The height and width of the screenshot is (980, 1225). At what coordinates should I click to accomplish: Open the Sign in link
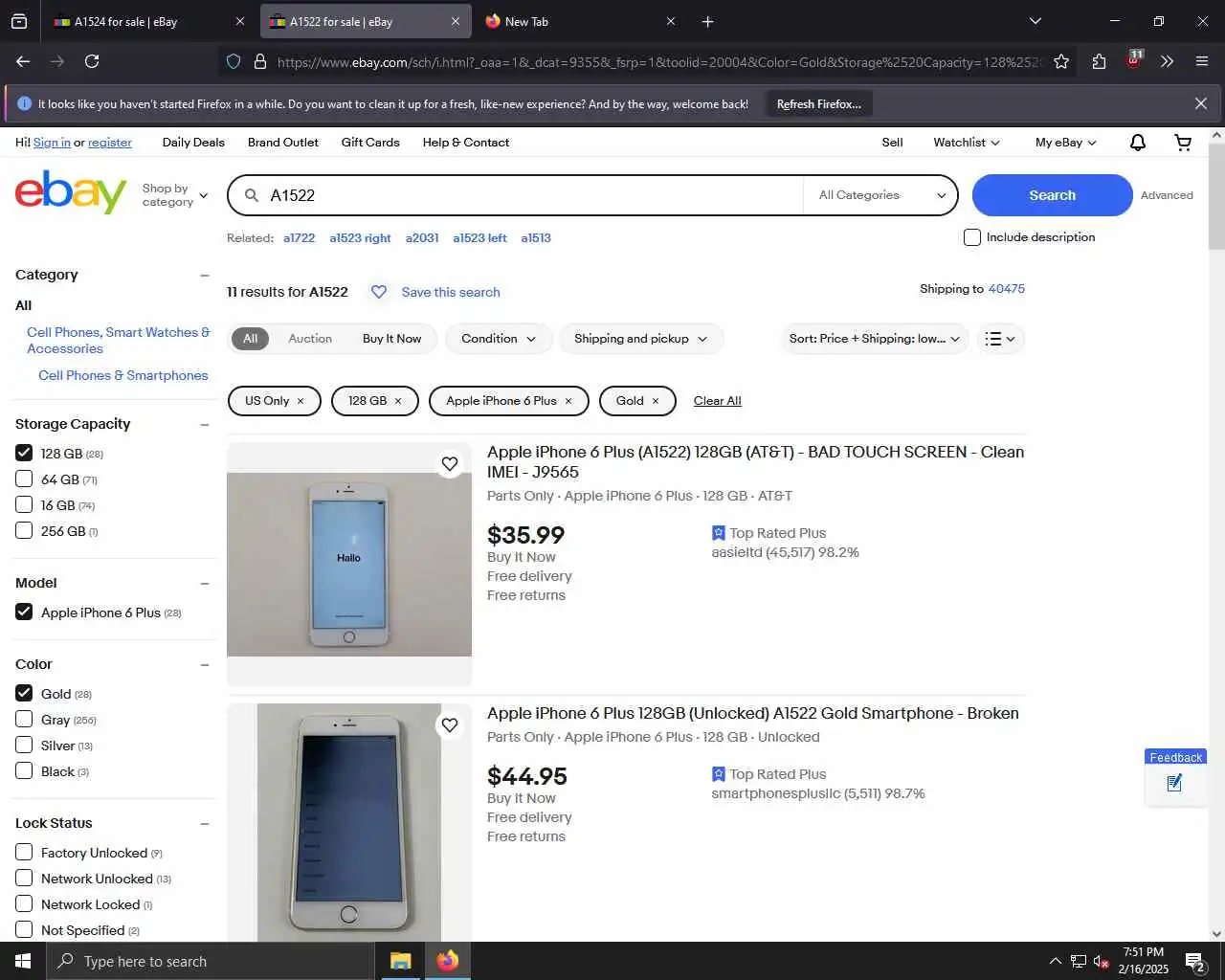pos(52,143)
